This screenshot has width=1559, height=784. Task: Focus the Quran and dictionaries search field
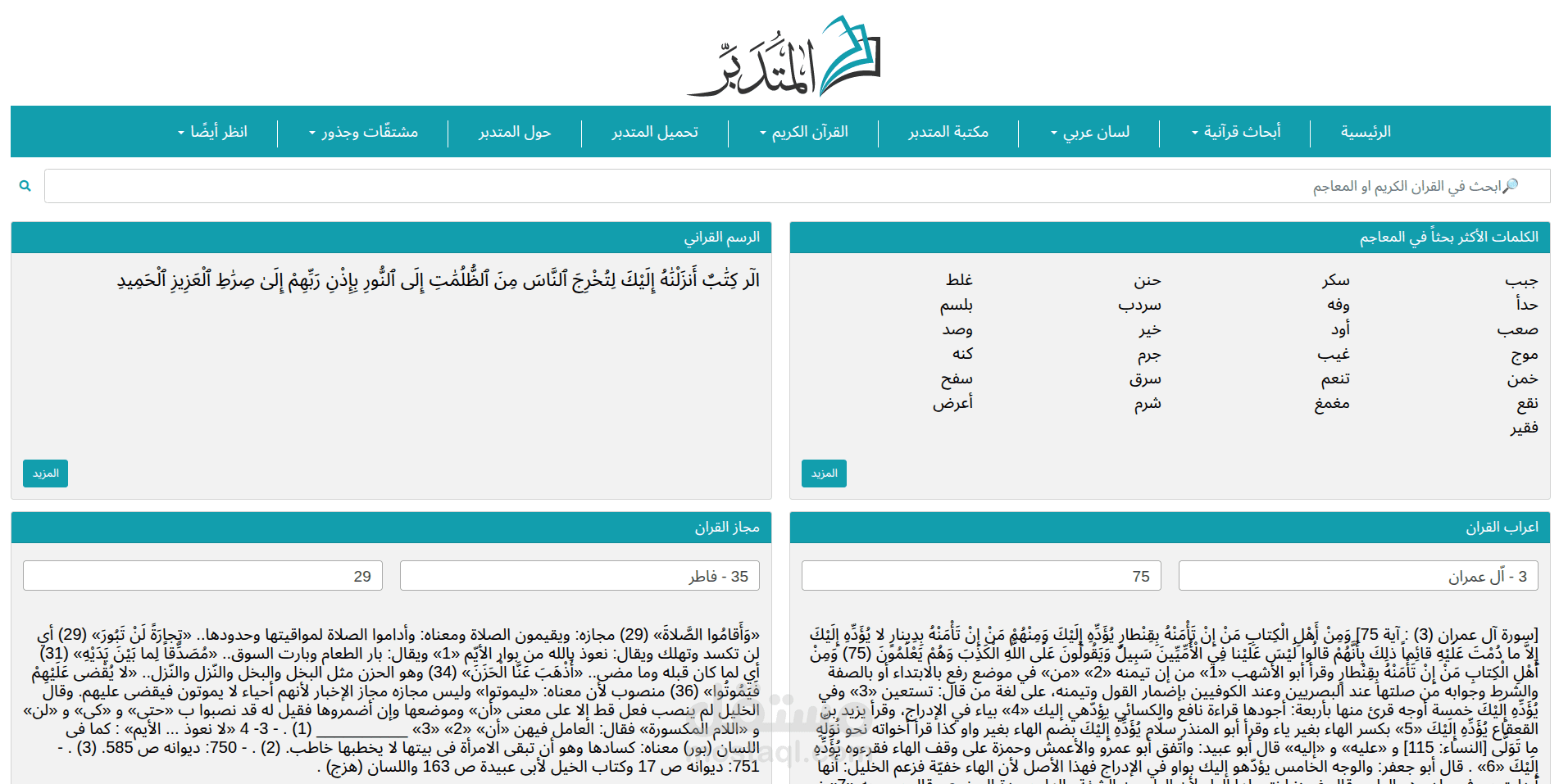point(797,186)
